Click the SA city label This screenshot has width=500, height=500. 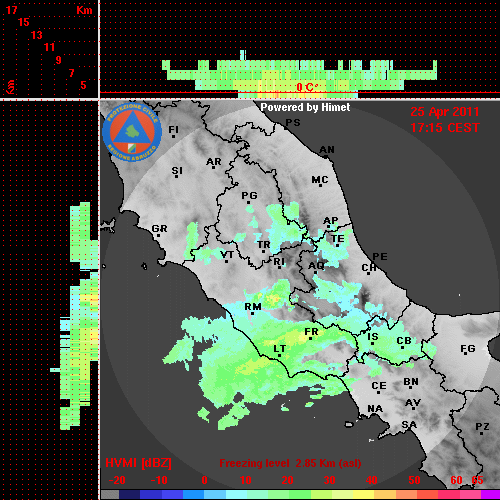(409, 425)
